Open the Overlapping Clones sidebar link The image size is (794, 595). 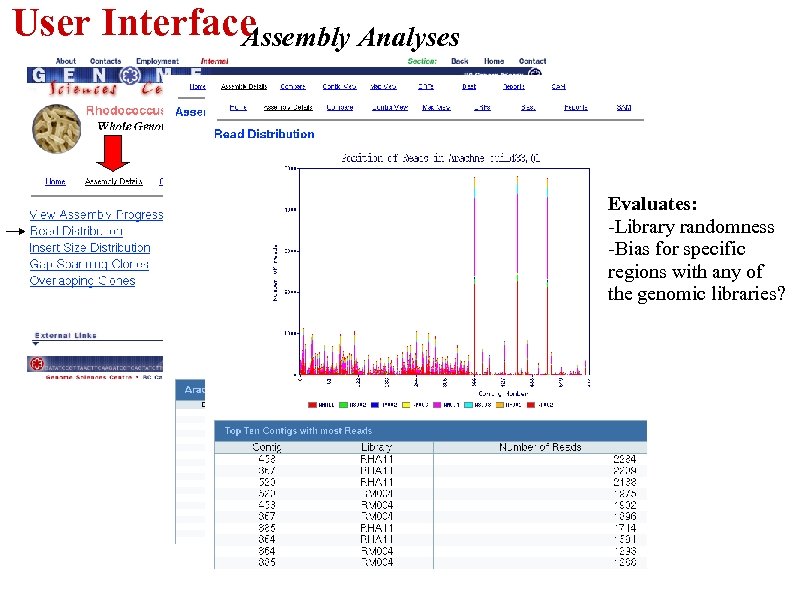(x=82, y=281)
